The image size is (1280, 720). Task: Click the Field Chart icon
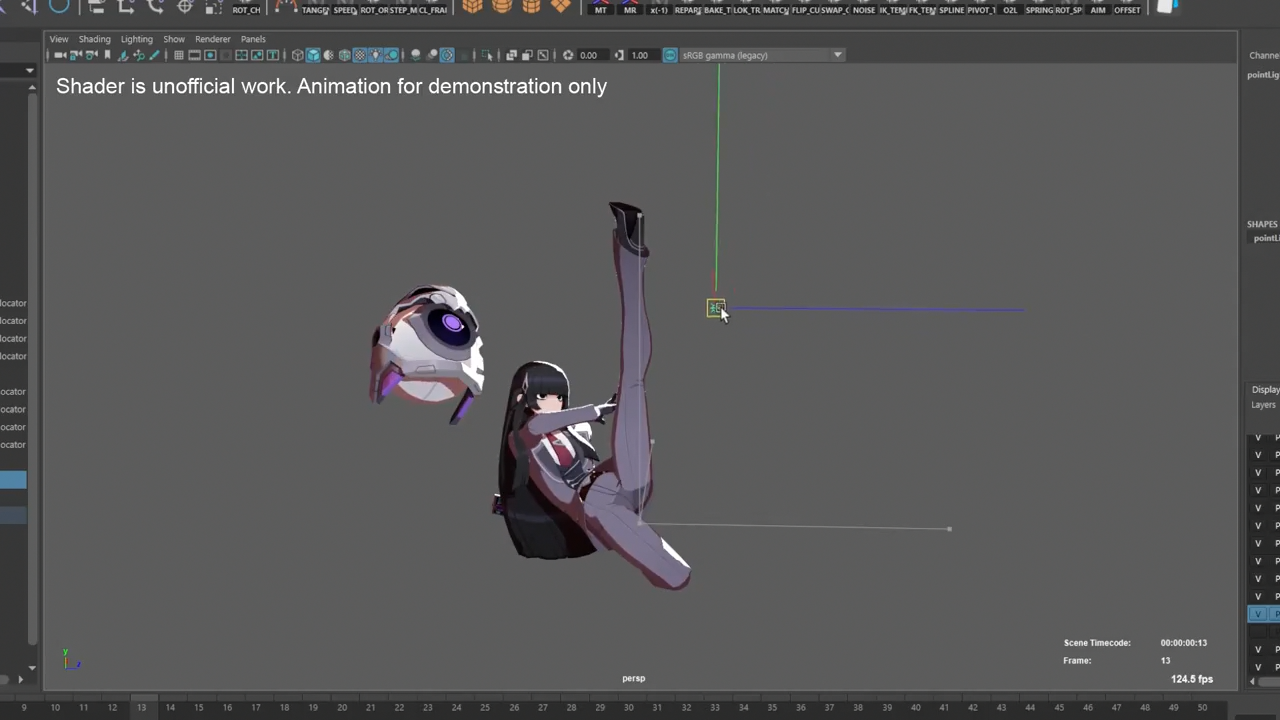pos(241,55)
